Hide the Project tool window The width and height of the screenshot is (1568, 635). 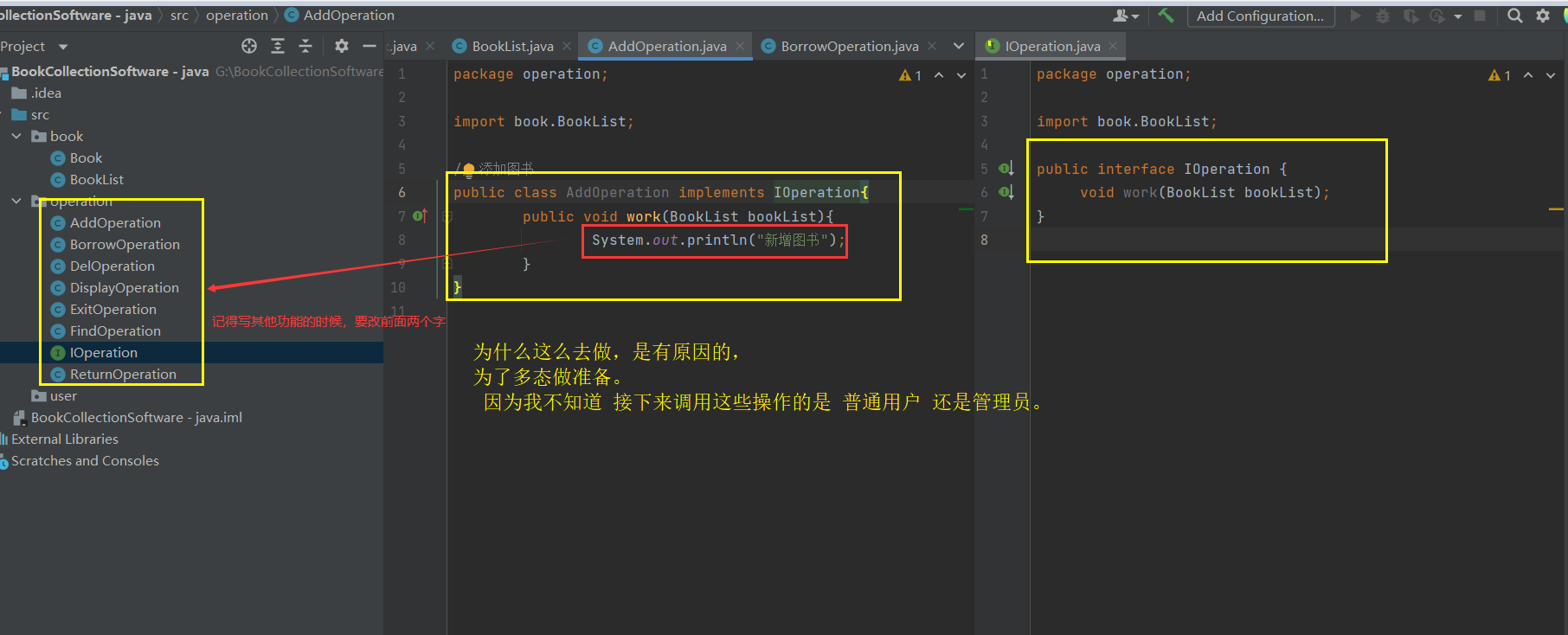pos(370,46)
